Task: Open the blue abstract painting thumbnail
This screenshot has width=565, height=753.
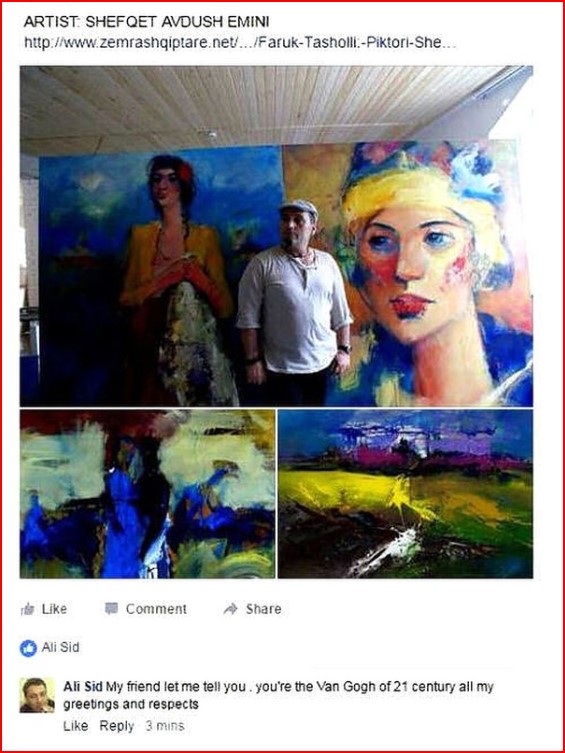Action: [x=147, y=494]
